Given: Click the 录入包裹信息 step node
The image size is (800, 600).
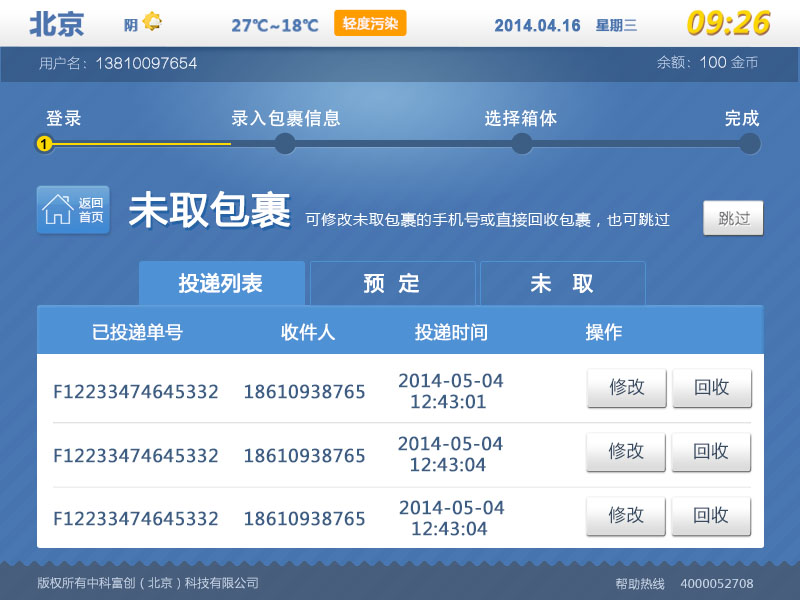Looking at the screenshot, I should click(285, 144).
